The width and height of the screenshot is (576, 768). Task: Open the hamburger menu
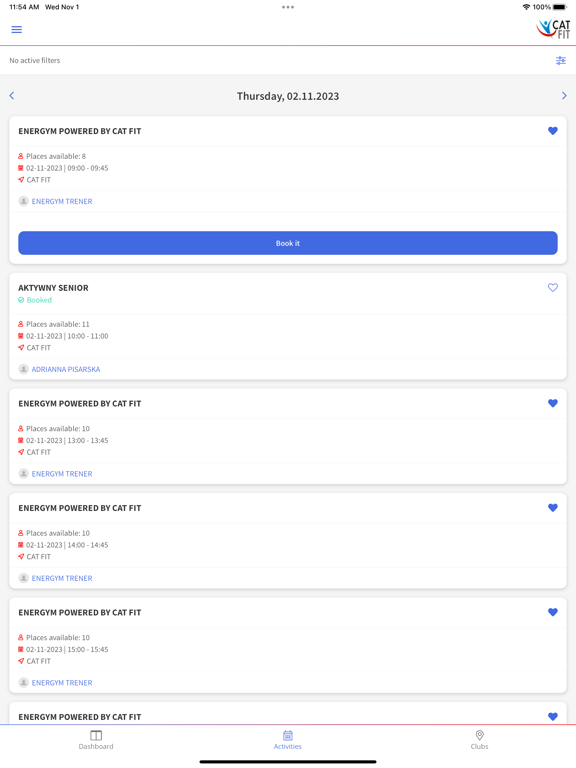point(17,29)
